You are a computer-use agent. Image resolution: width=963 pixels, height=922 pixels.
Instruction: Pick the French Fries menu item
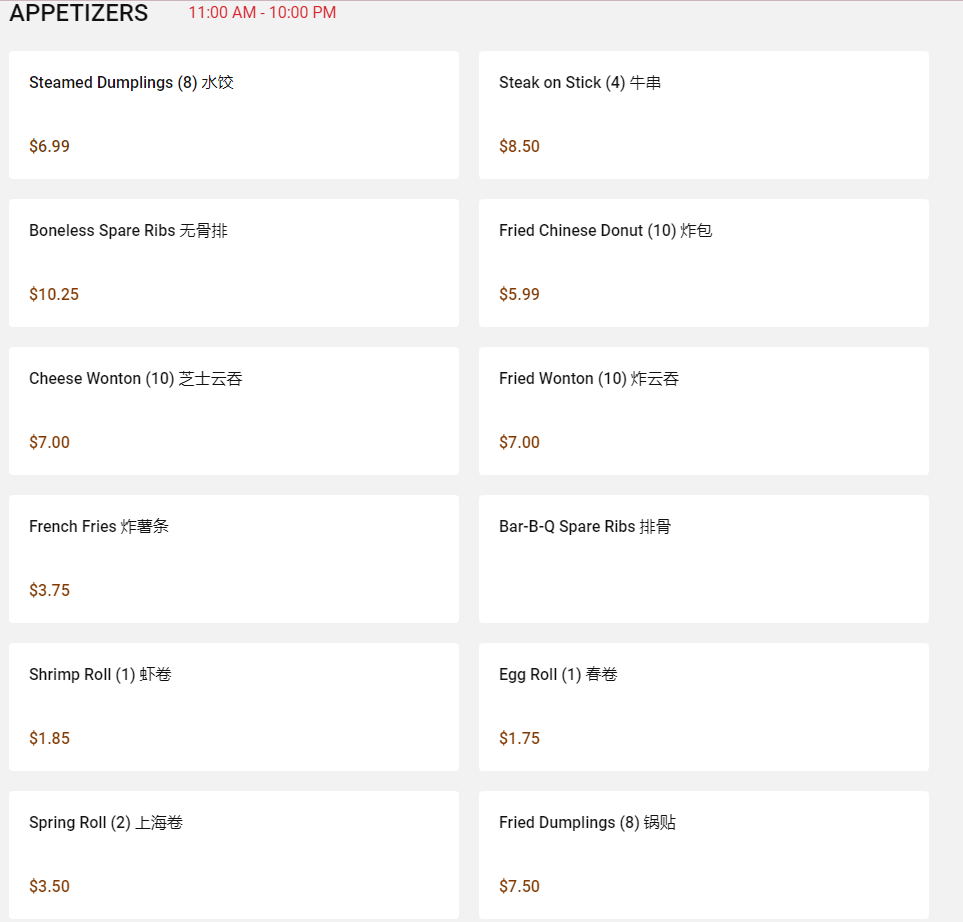233,559
